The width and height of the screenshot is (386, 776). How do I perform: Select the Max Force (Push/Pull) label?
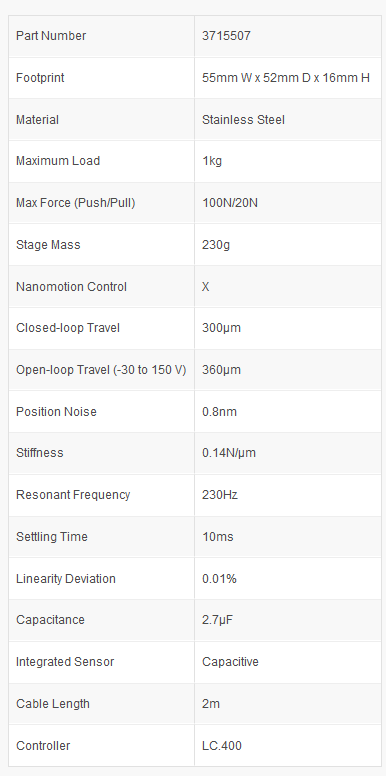[x=76, y=203]
